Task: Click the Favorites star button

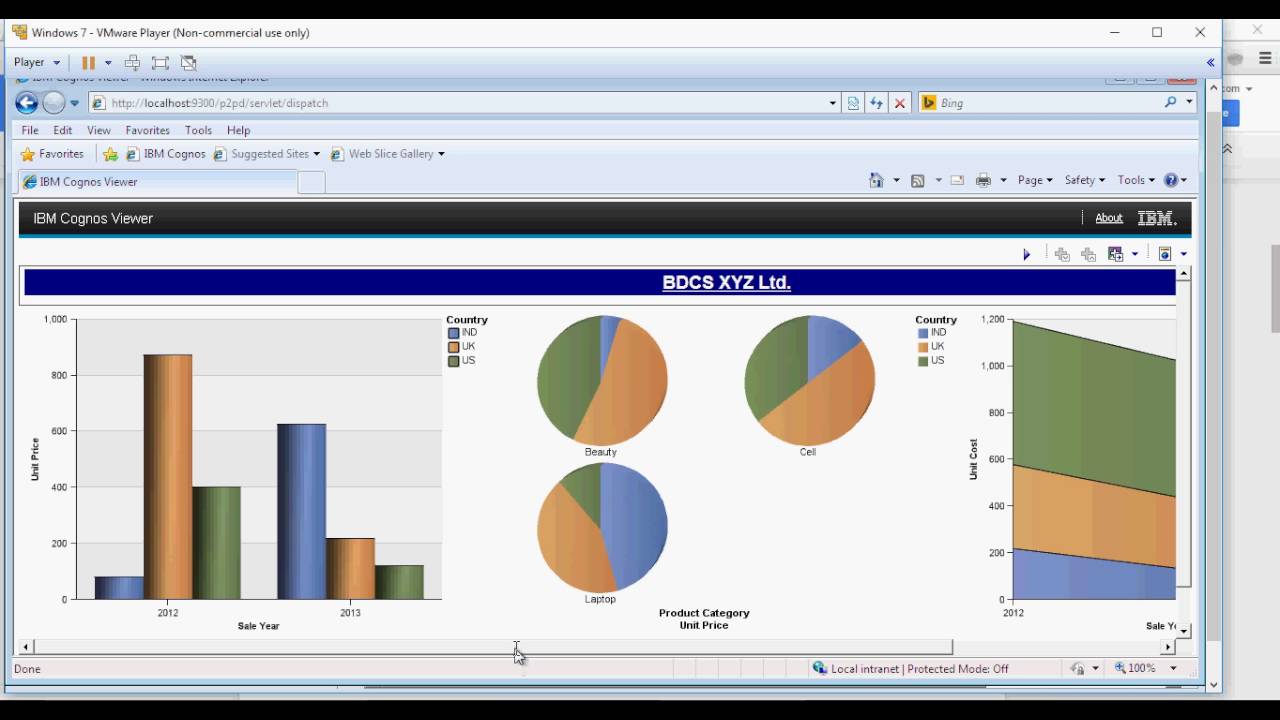Action: 52,154
